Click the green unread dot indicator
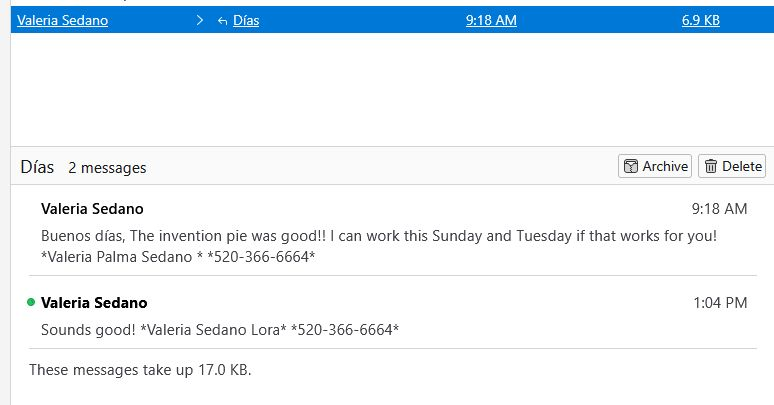The width and height of the screenshot is (774, 405). click(x=31, y=302)
